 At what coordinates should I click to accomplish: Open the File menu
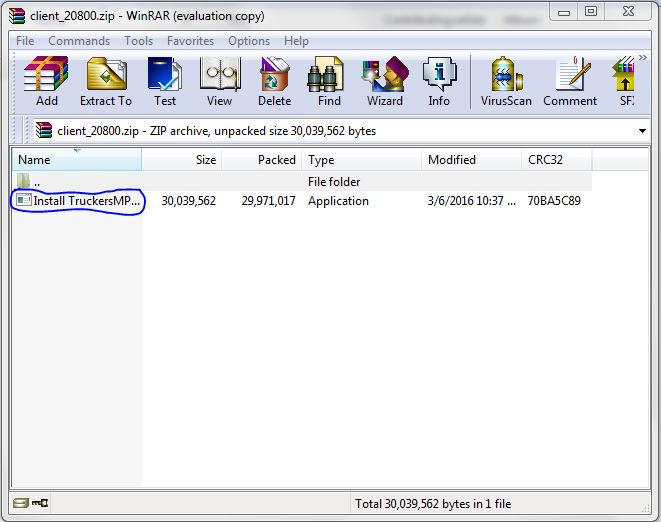tap(25, 41)
